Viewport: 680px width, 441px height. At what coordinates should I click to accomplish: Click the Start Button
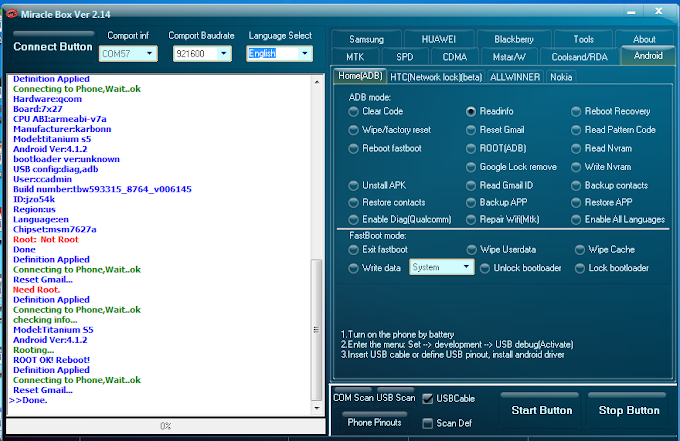(542, 411)
